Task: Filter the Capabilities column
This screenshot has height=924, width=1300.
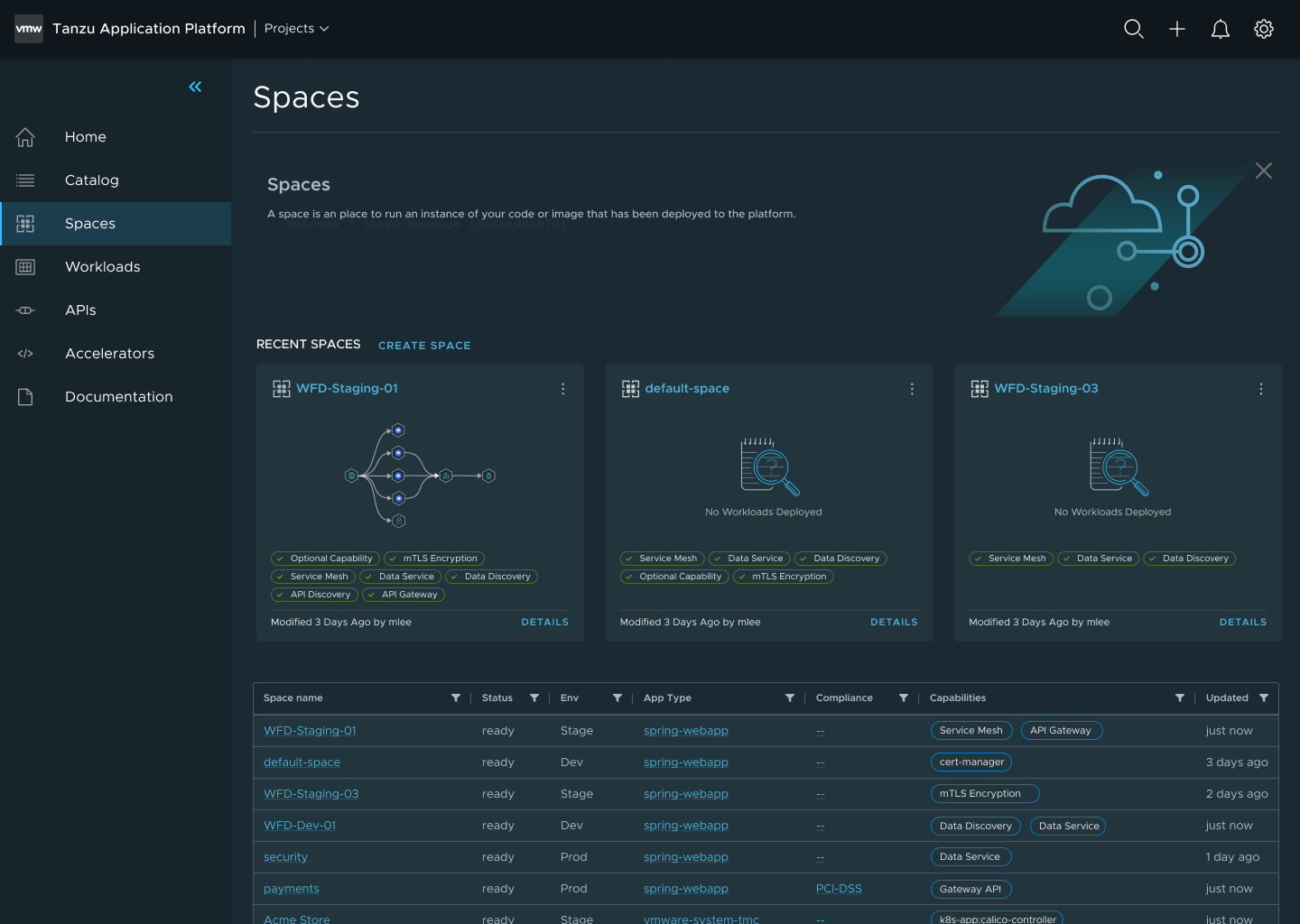Action: point(1180,698)
